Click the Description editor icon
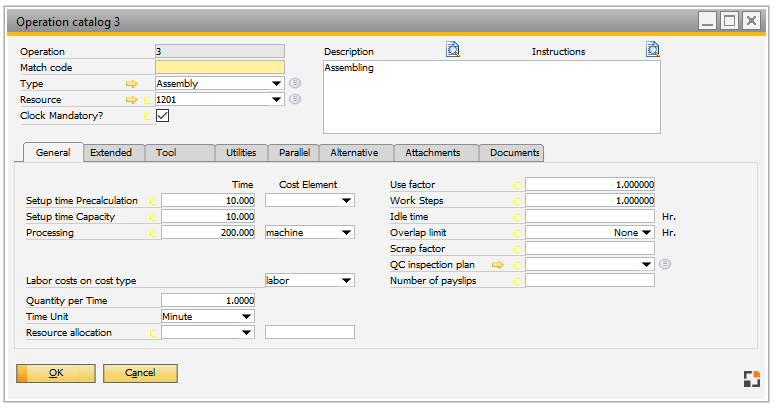The image size is (778, 411). pyautogui.click(x=453, y=50)
